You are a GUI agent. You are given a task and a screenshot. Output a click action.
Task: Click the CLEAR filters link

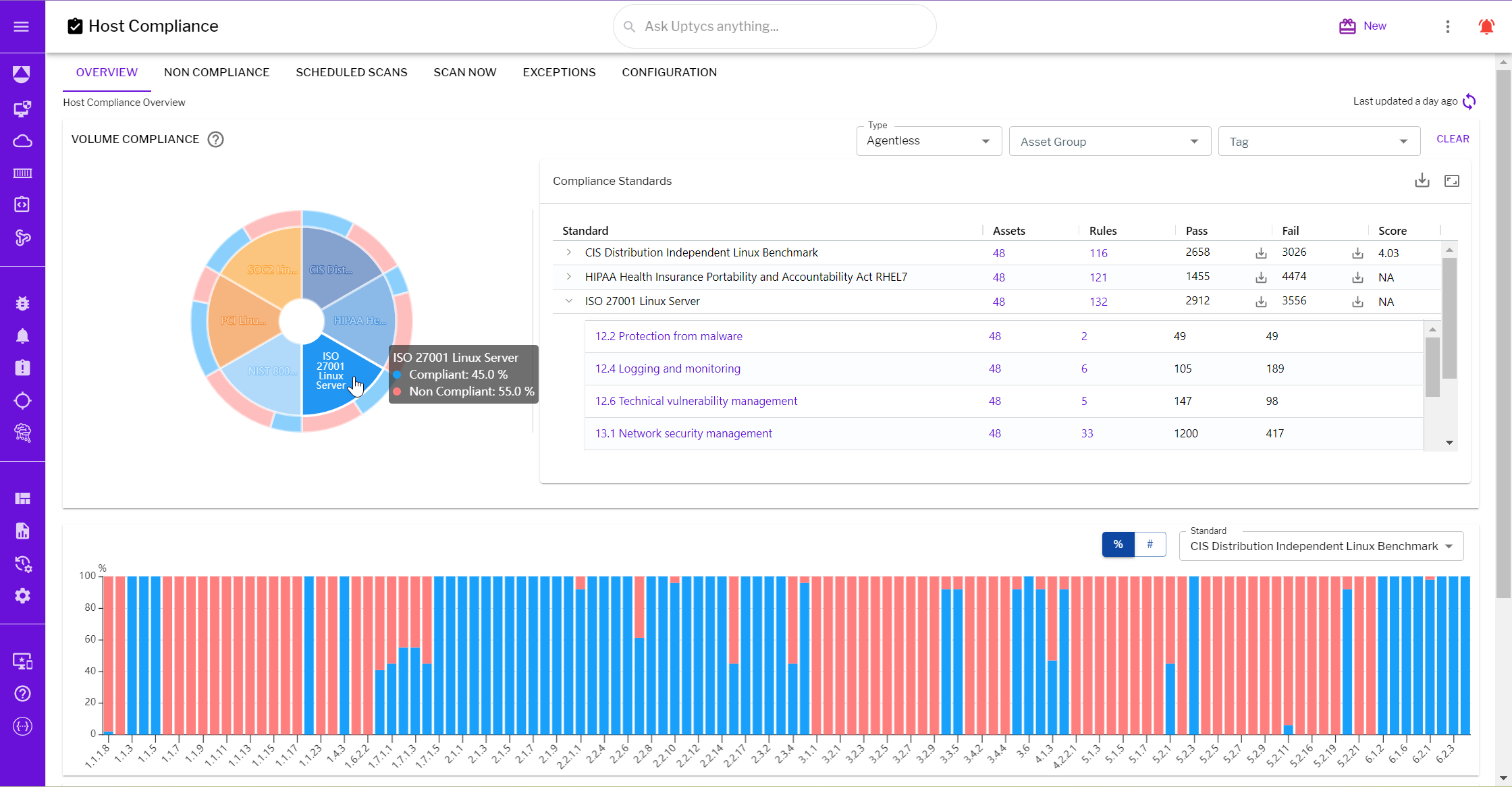click(1453, 138)
